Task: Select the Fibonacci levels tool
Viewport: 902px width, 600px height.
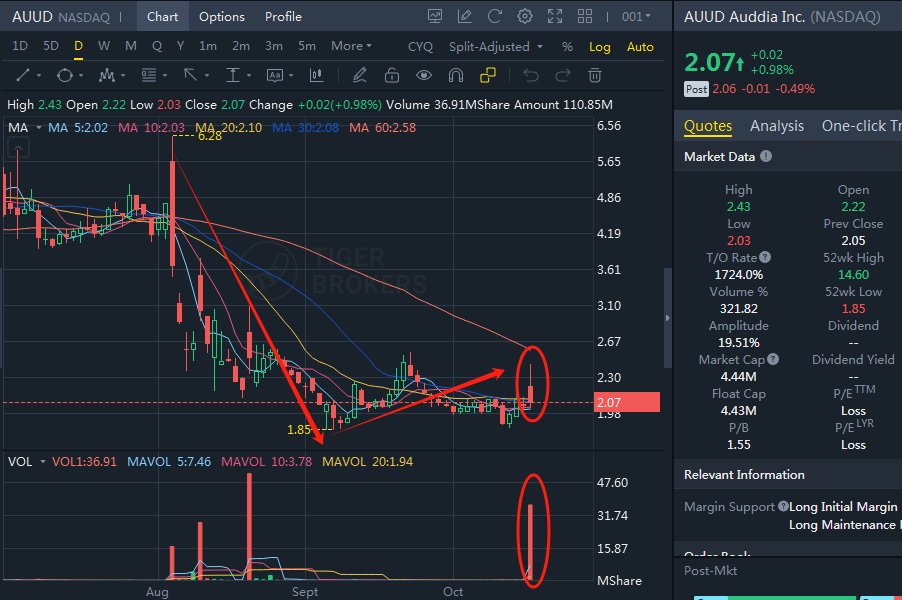Action: [x=148, y=75]
